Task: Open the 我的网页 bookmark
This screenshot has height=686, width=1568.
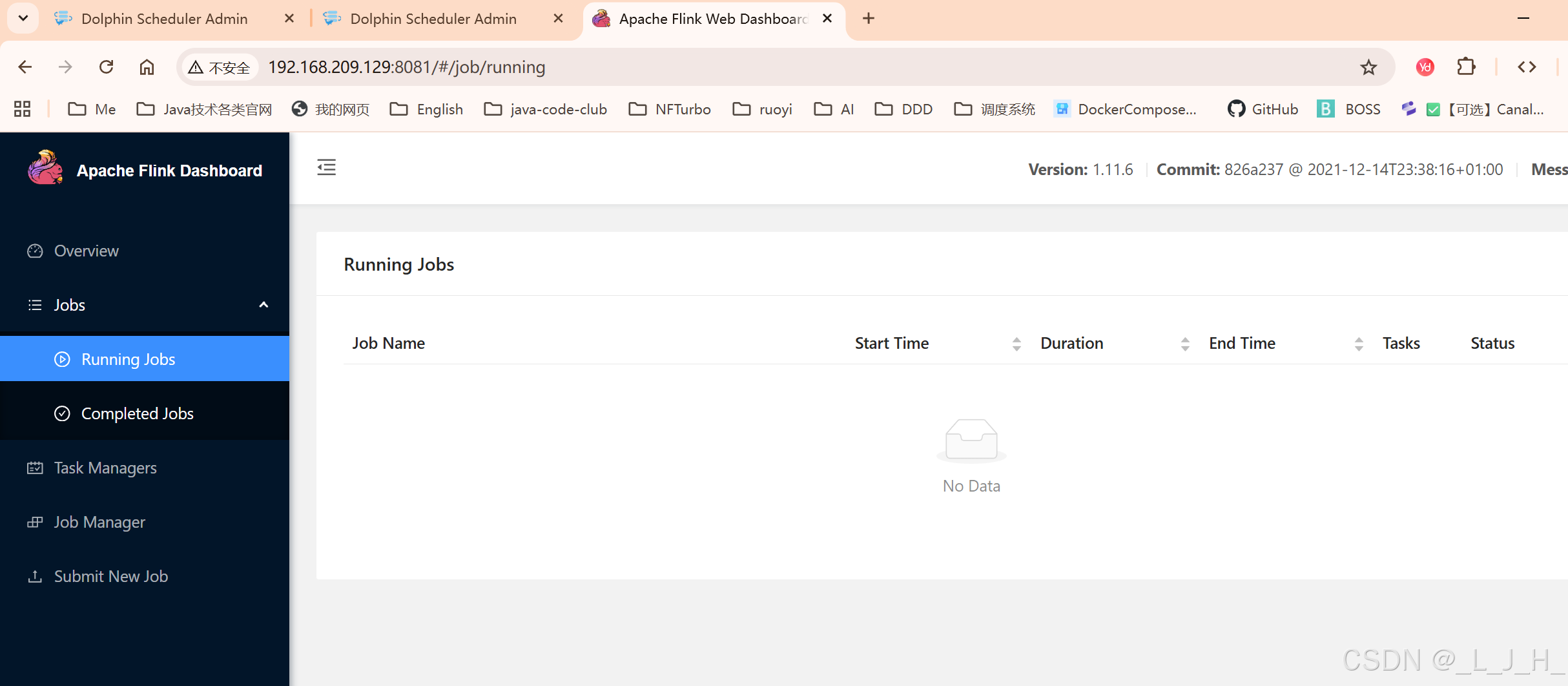Action: 331,109
